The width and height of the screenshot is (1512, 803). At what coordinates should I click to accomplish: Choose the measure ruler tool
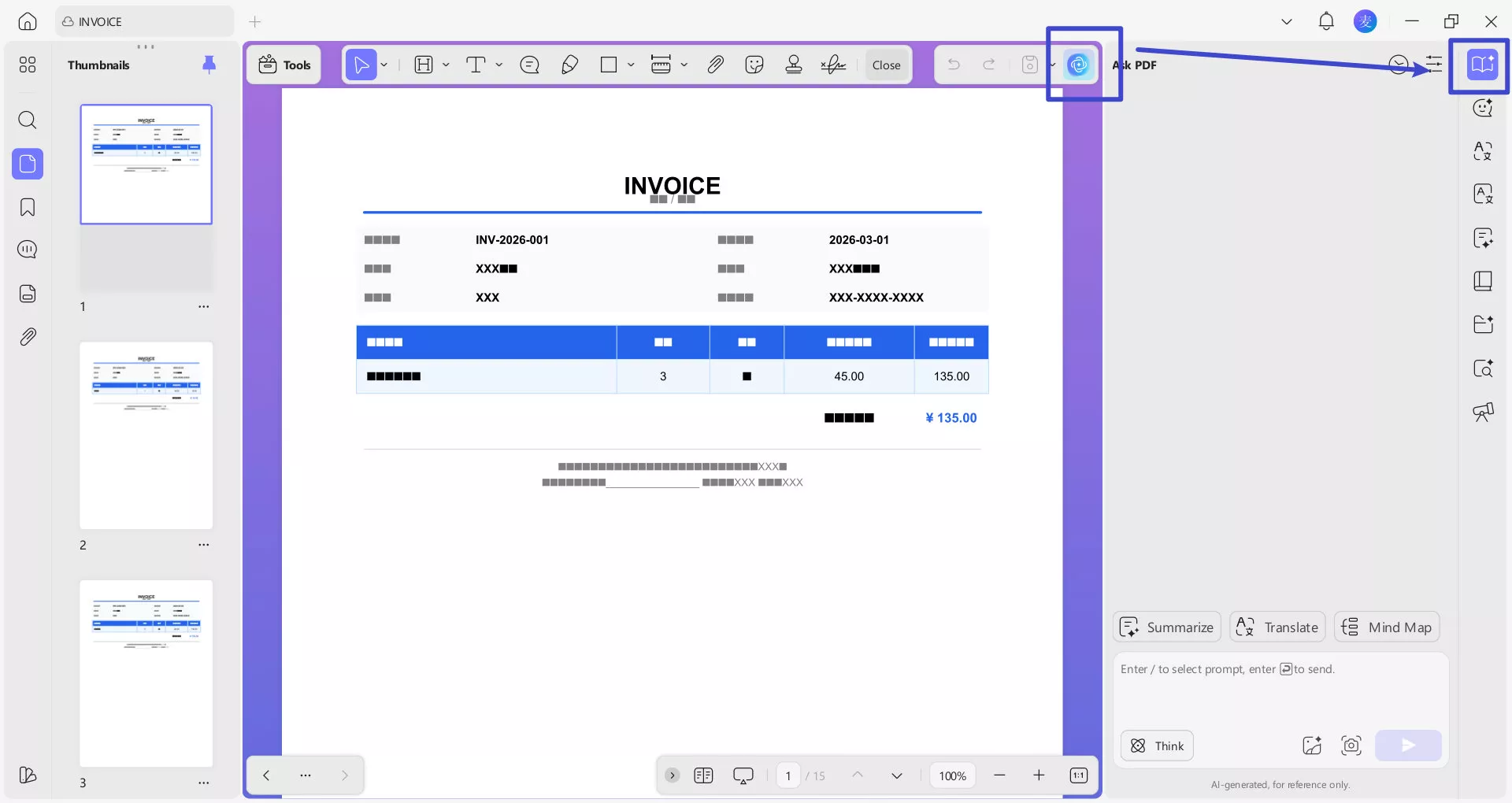[x=661, y=65]
